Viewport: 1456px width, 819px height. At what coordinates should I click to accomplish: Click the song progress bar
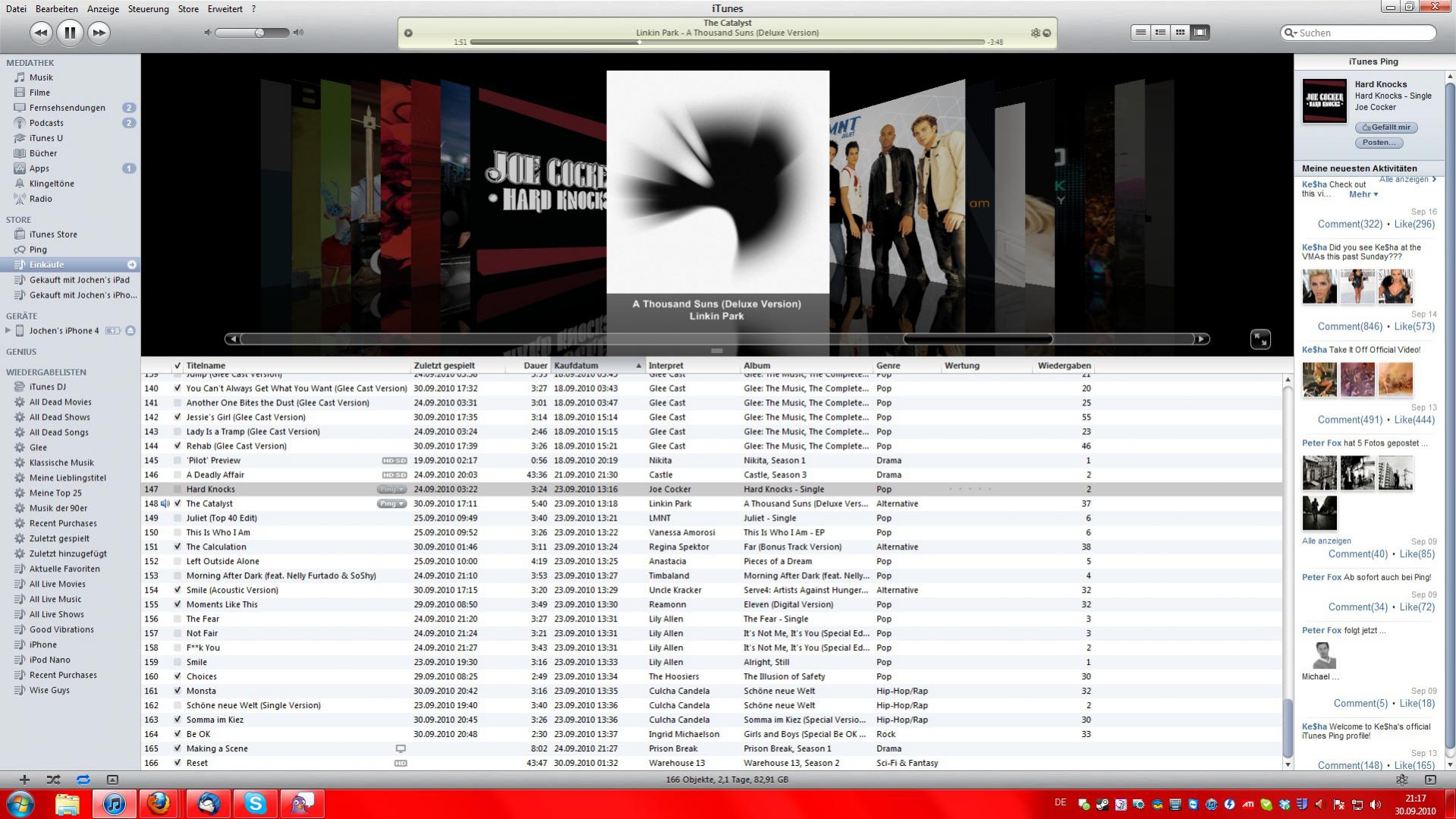tap(727, 43)
